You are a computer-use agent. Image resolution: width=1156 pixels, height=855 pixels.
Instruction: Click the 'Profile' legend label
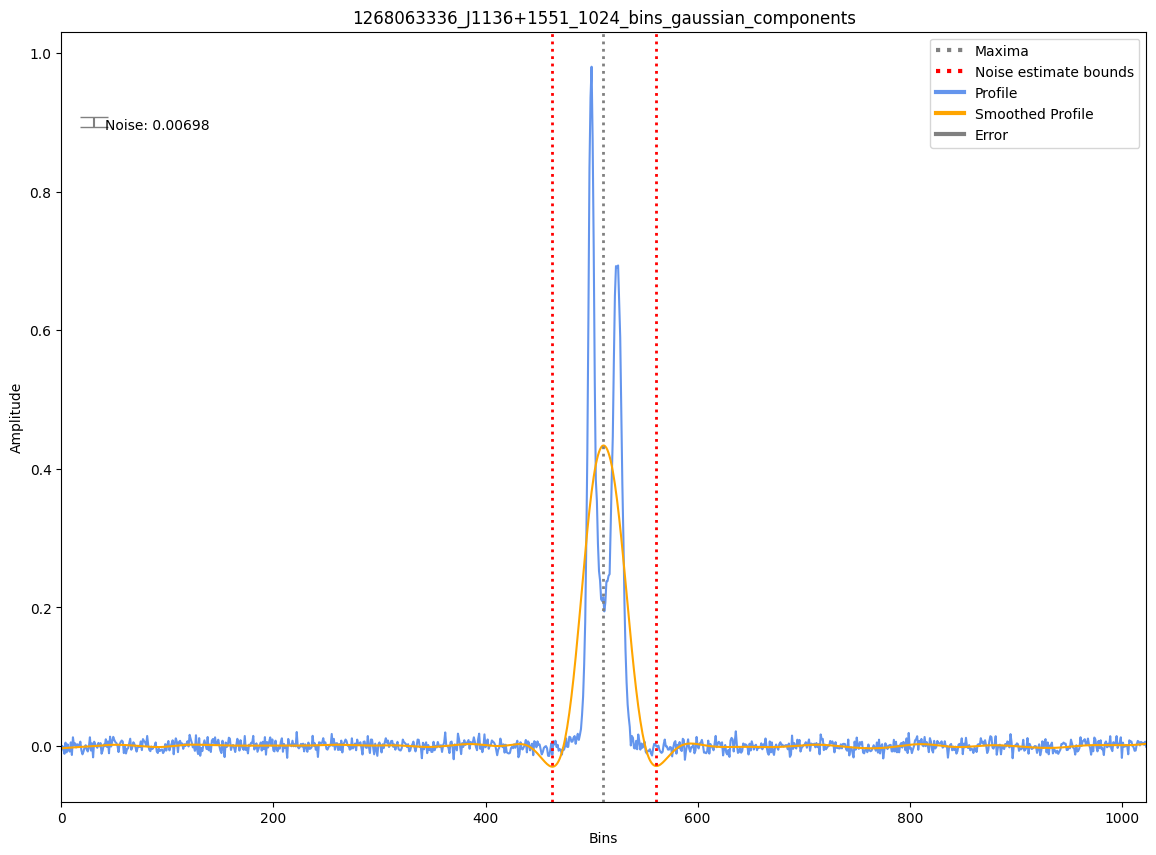click(x=996, y=93)
